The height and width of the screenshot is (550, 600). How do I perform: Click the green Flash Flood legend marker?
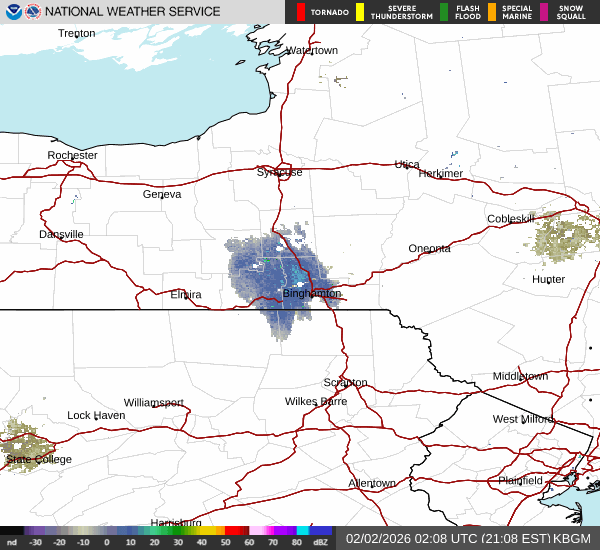pyautogui.click(x=443, y=12)
